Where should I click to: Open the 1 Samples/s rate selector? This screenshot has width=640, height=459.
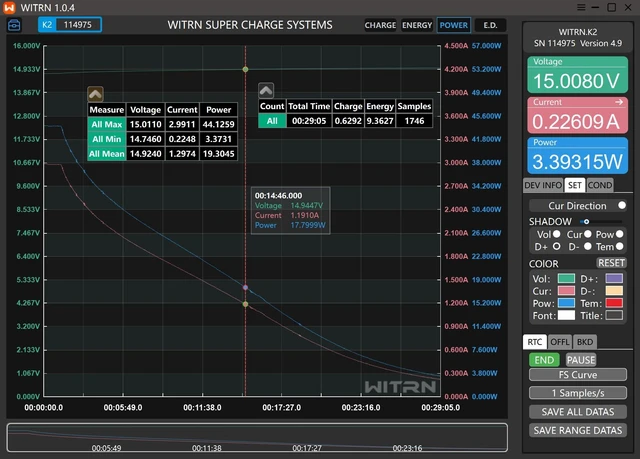578,393
